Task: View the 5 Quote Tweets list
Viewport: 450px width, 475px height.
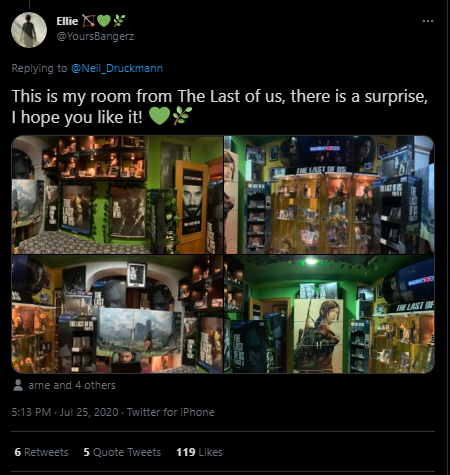Action: [122, 452]
